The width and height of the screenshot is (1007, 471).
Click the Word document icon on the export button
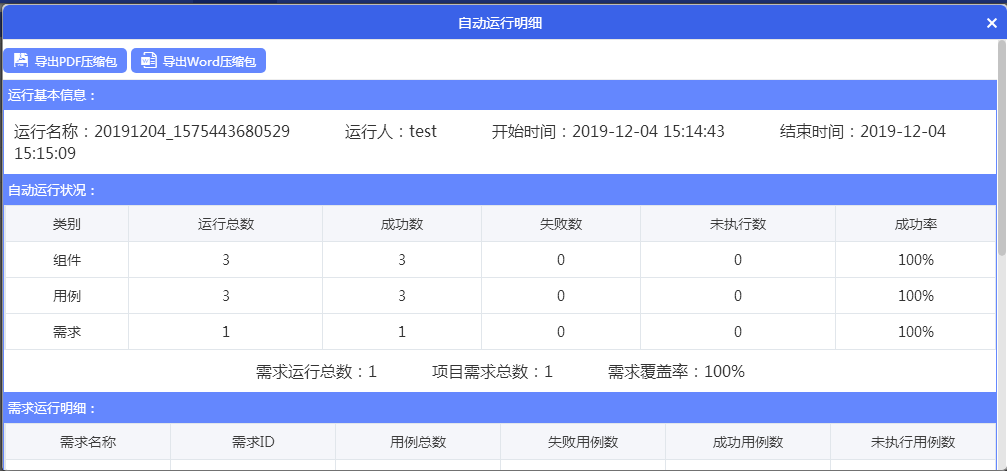(148, 61)
